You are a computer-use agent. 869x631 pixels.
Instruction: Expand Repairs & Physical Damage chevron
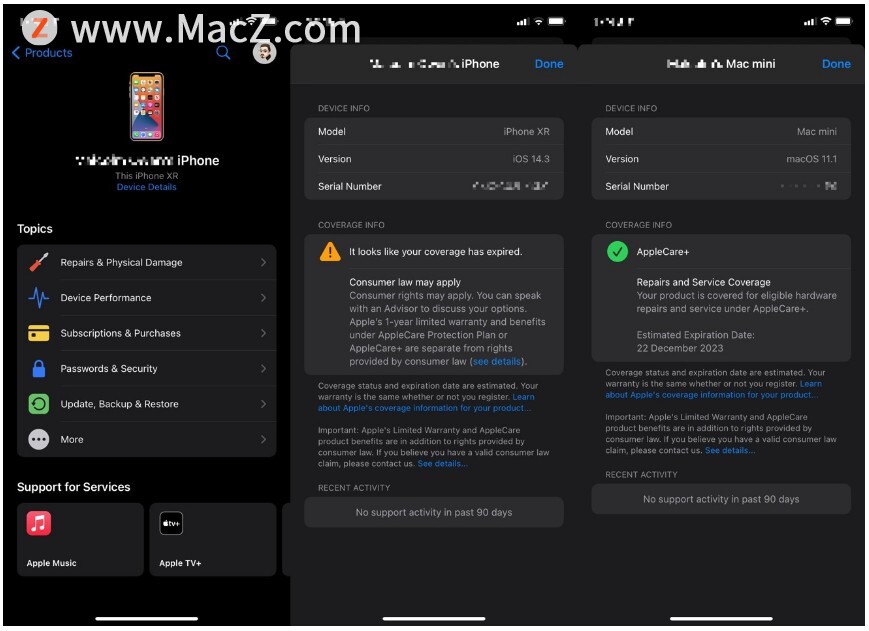(x=263, y=262)
